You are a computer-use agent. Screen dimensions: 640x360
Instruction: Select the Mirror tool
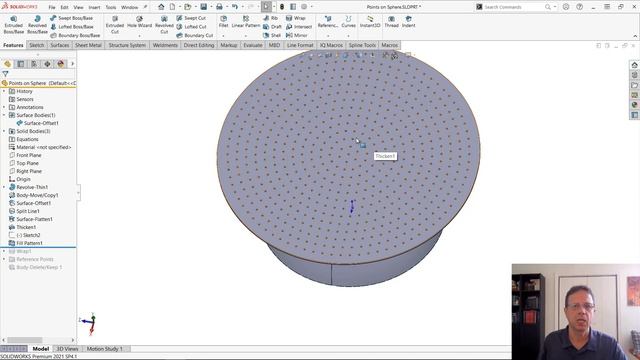pos(297,35)
